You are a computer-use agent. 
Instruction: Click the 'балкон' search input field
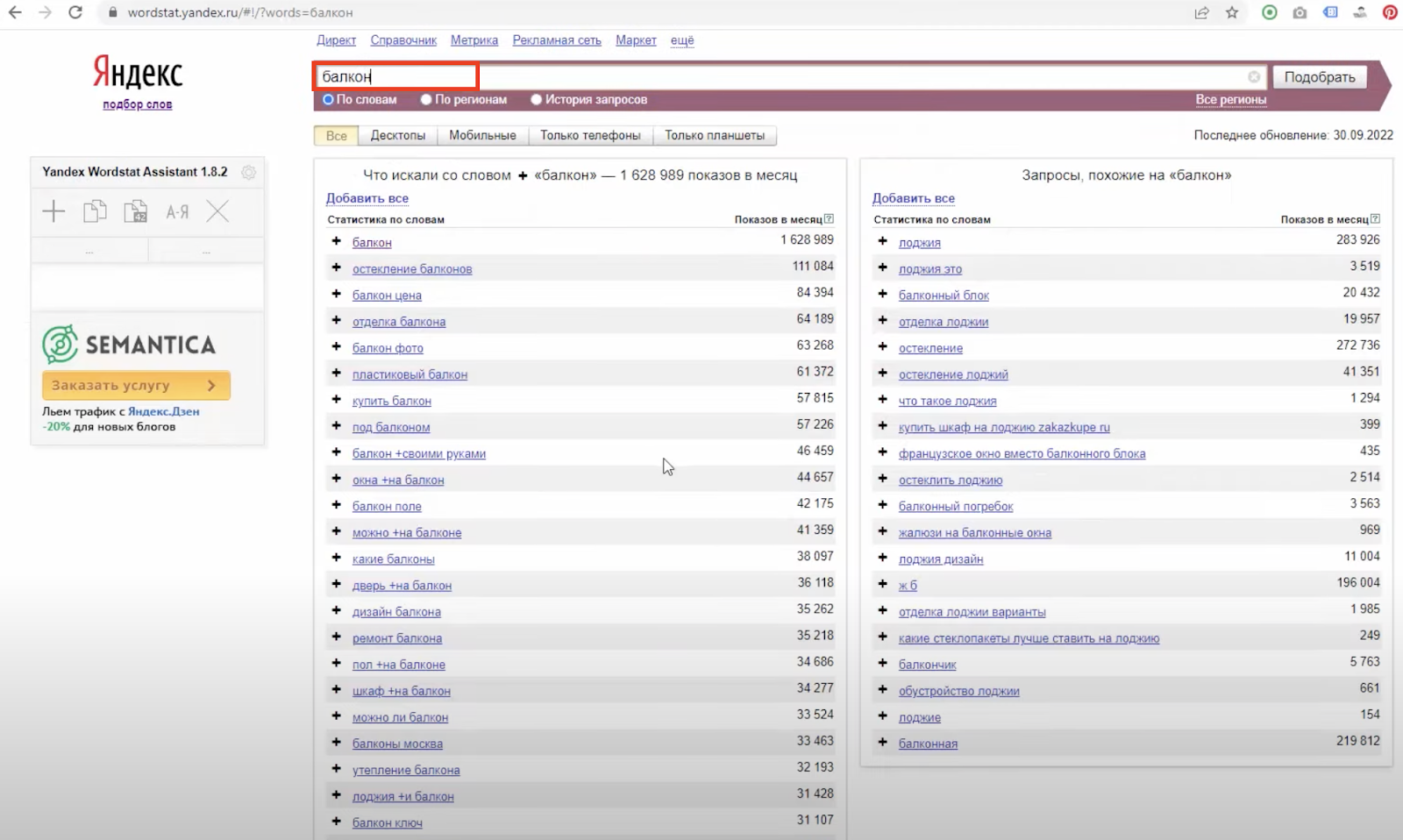coord(395,77)
